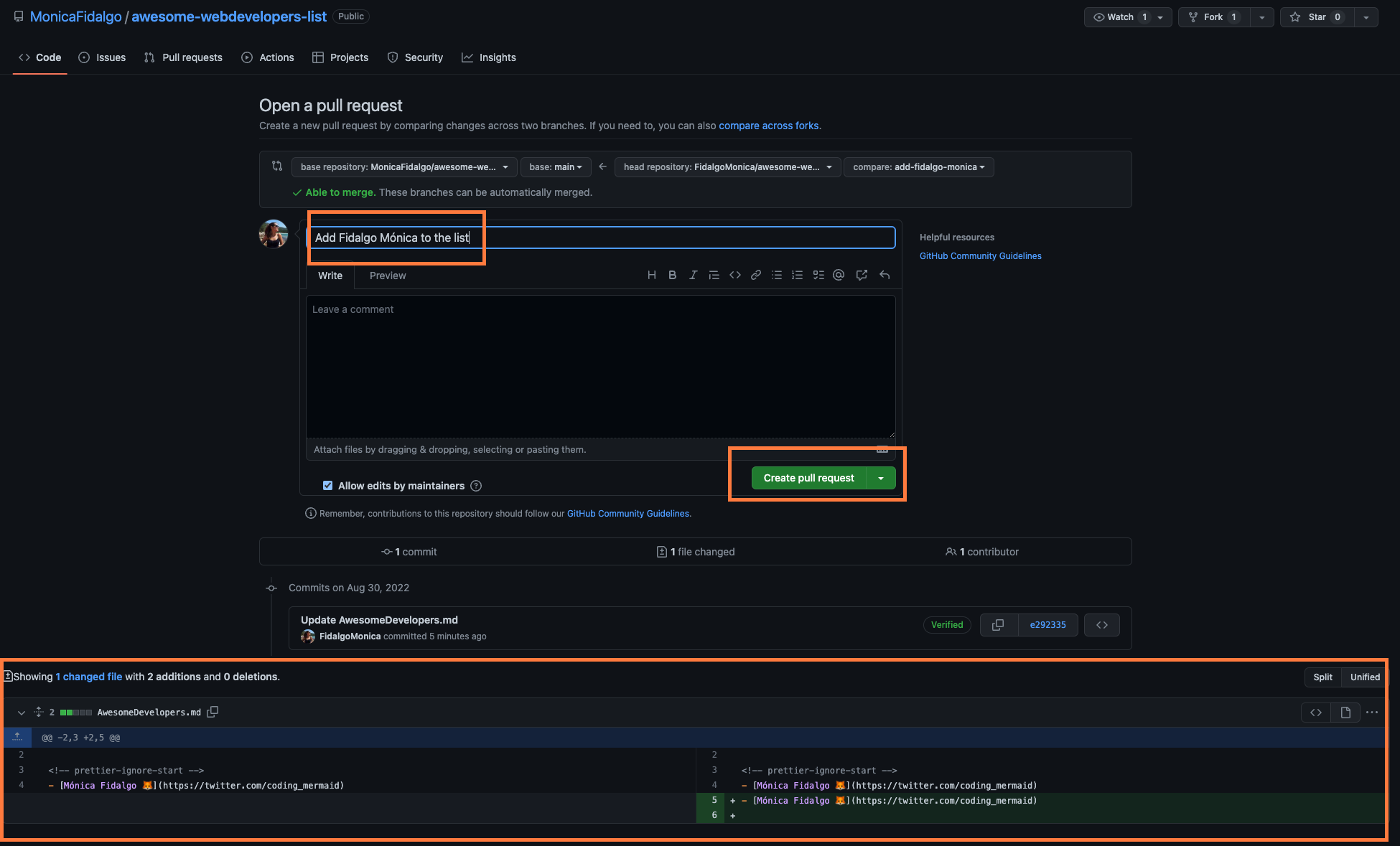Viewport: 1400px width, 846px height.
Task: Click the Italic formatting icon
Action: pos(693,275)
